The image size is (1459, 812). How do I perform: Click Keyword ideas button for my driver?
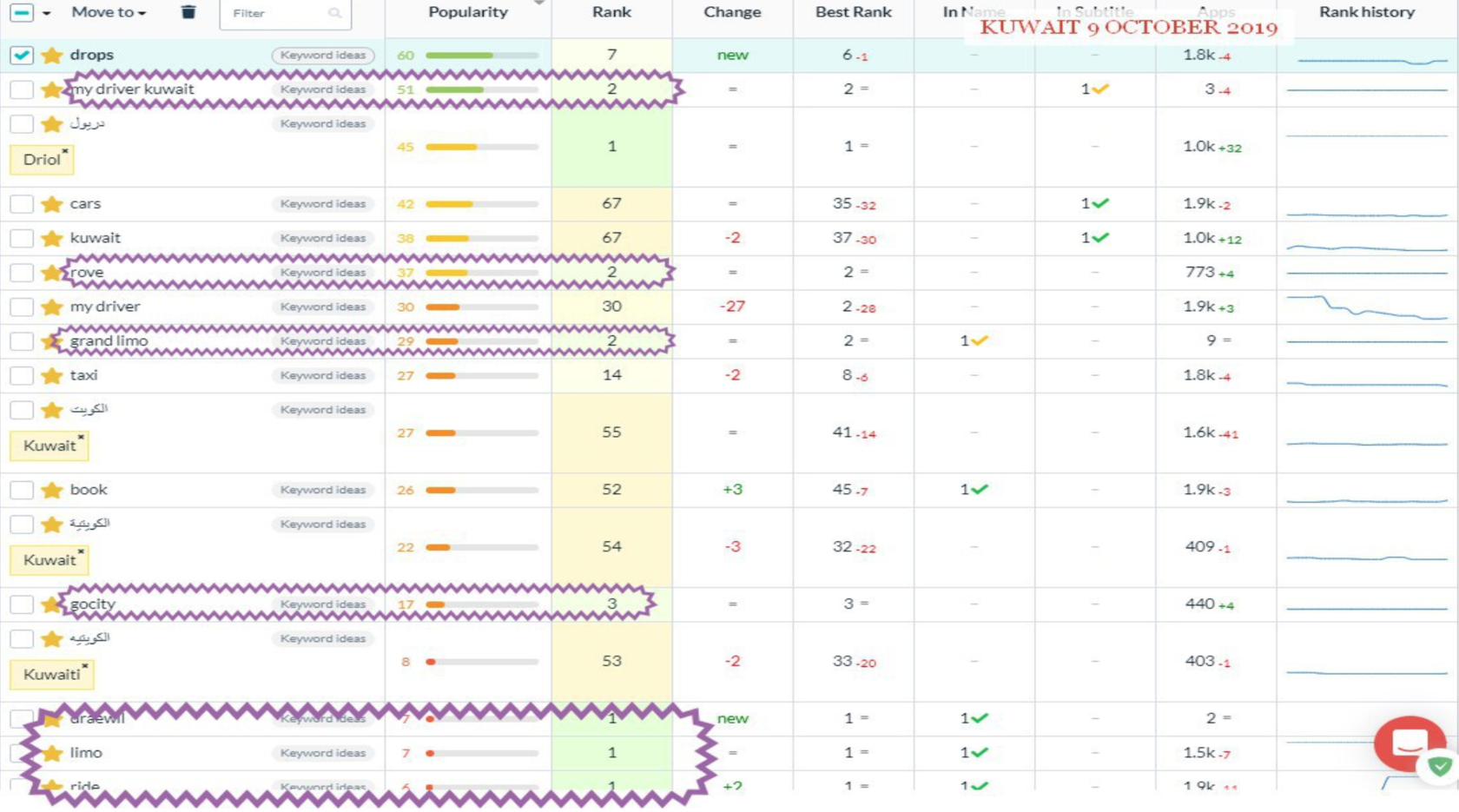click(323, 307)
